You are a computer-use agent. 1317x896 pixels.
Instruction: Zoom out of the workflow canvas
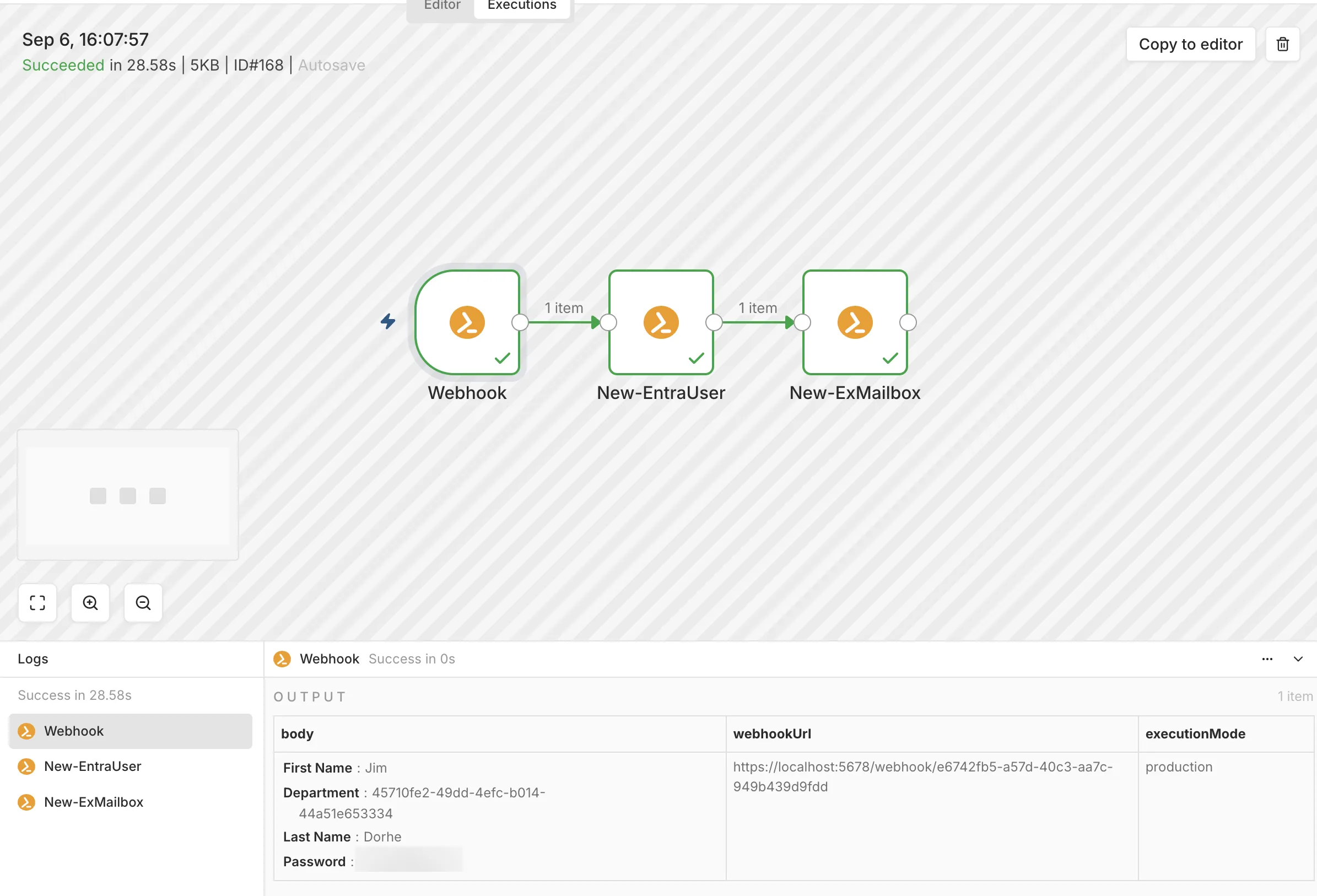tap(143, 602)
